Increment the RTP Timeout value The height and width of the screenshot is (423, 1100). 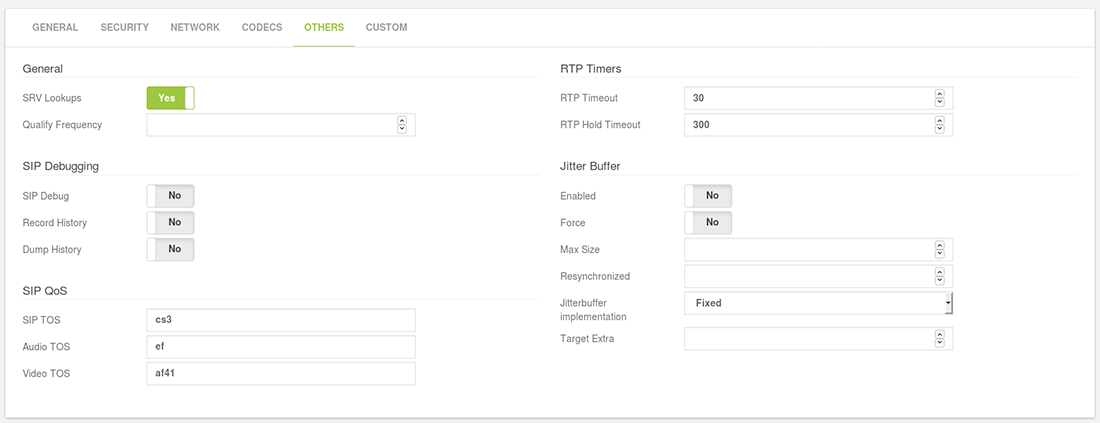point(940,94)
